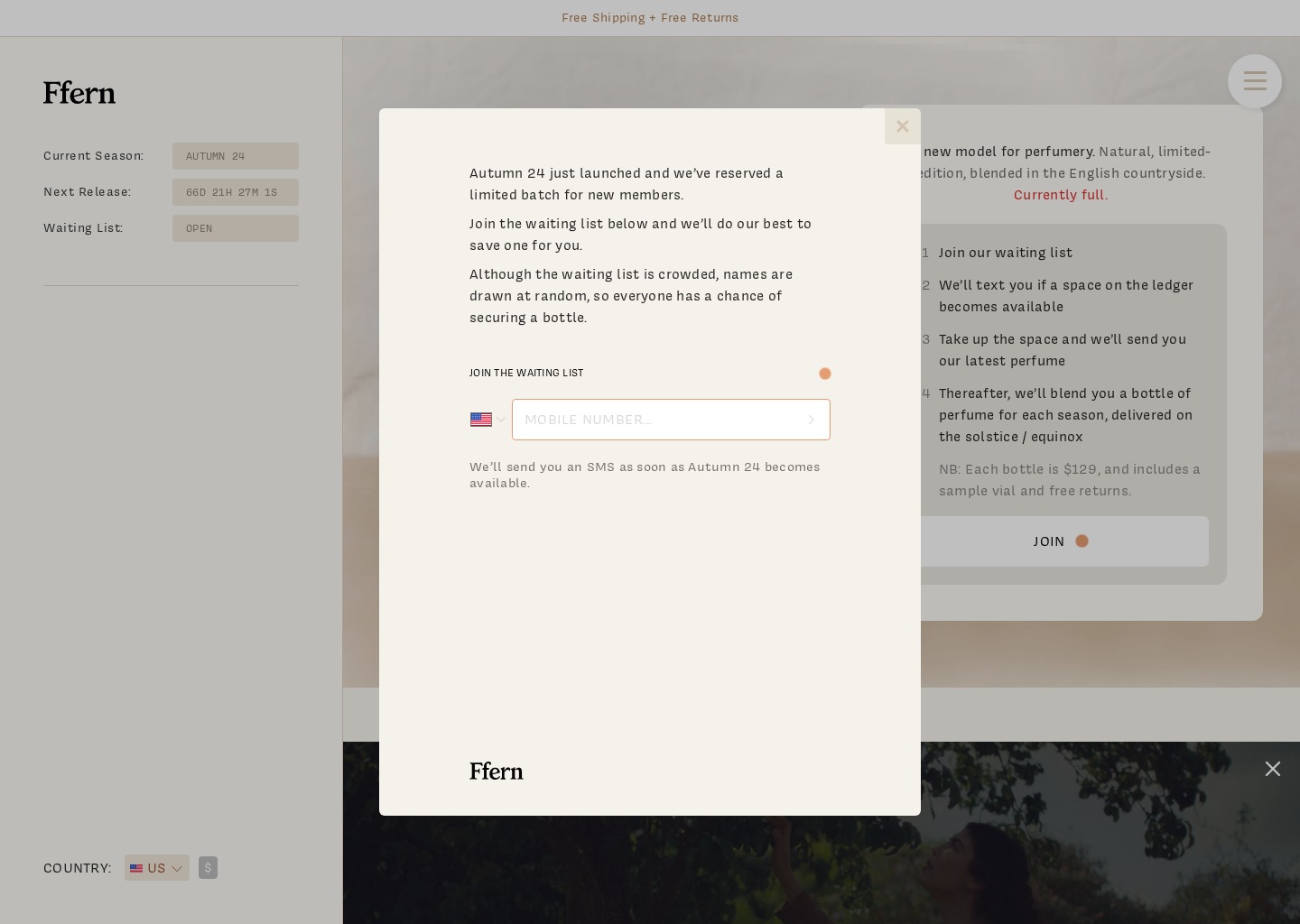
Task: Click the mobile number input field
Action: click(x=671, y=420)
